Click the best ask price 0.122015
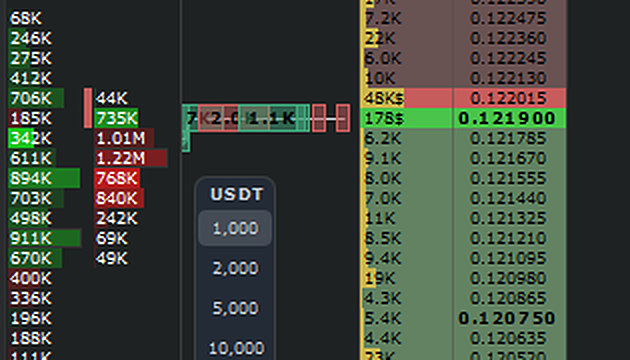 [x=508, y=98]
